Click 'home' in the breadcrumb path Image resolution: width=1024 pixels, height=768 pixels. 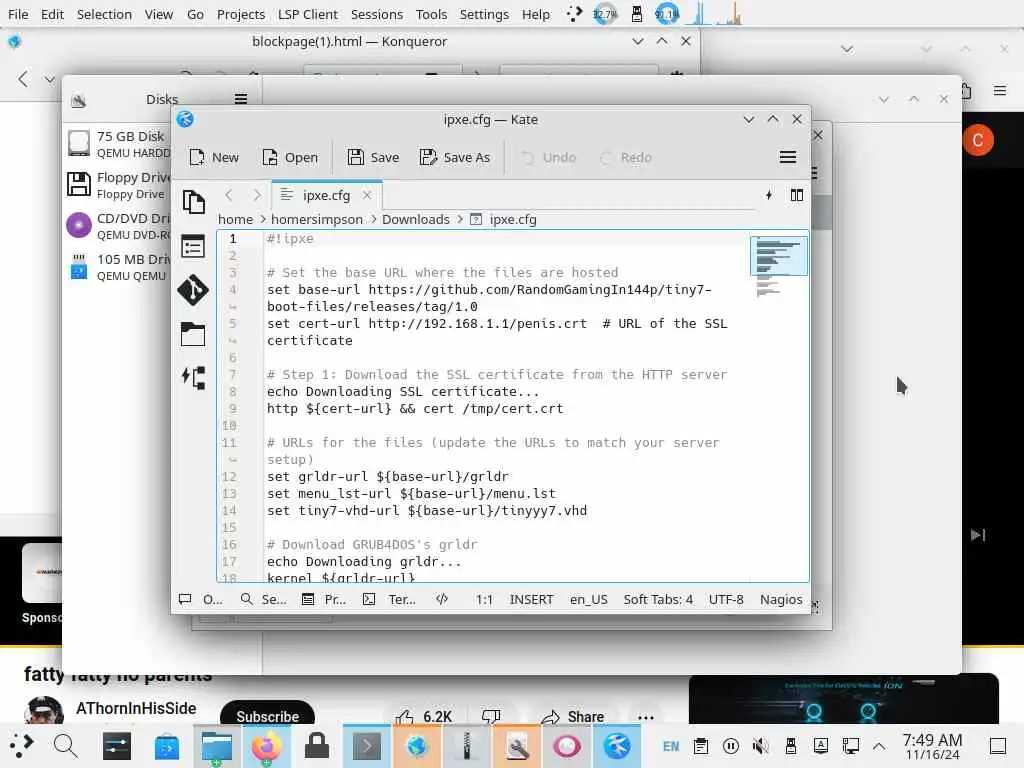click(235, 219)
